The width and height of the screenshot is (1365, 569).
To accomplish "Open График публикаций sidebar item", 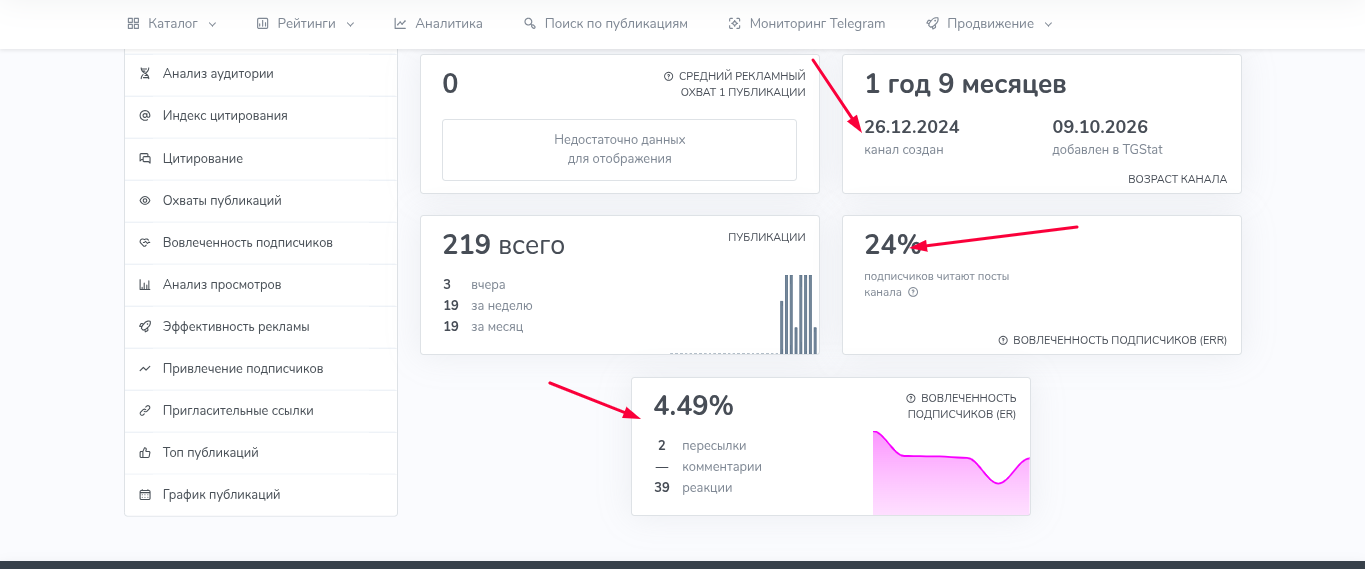I will 261,494.
